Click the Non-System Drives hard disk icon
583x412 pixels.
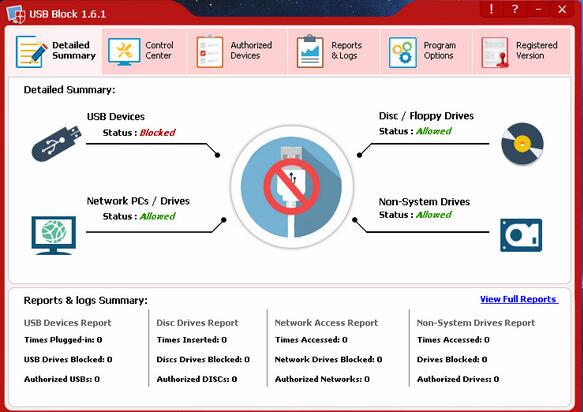(x=521, y=235)
